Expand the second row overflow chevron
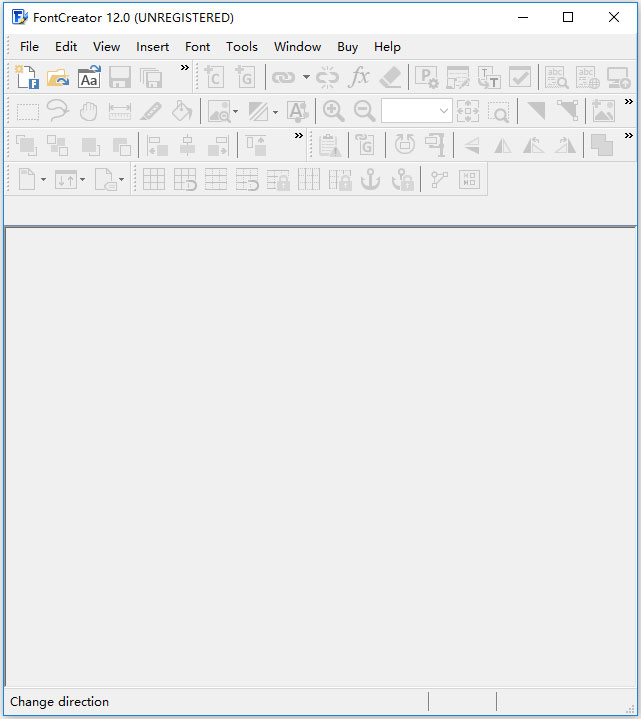The width and height of the screenshot is (641, 719). 629,101
